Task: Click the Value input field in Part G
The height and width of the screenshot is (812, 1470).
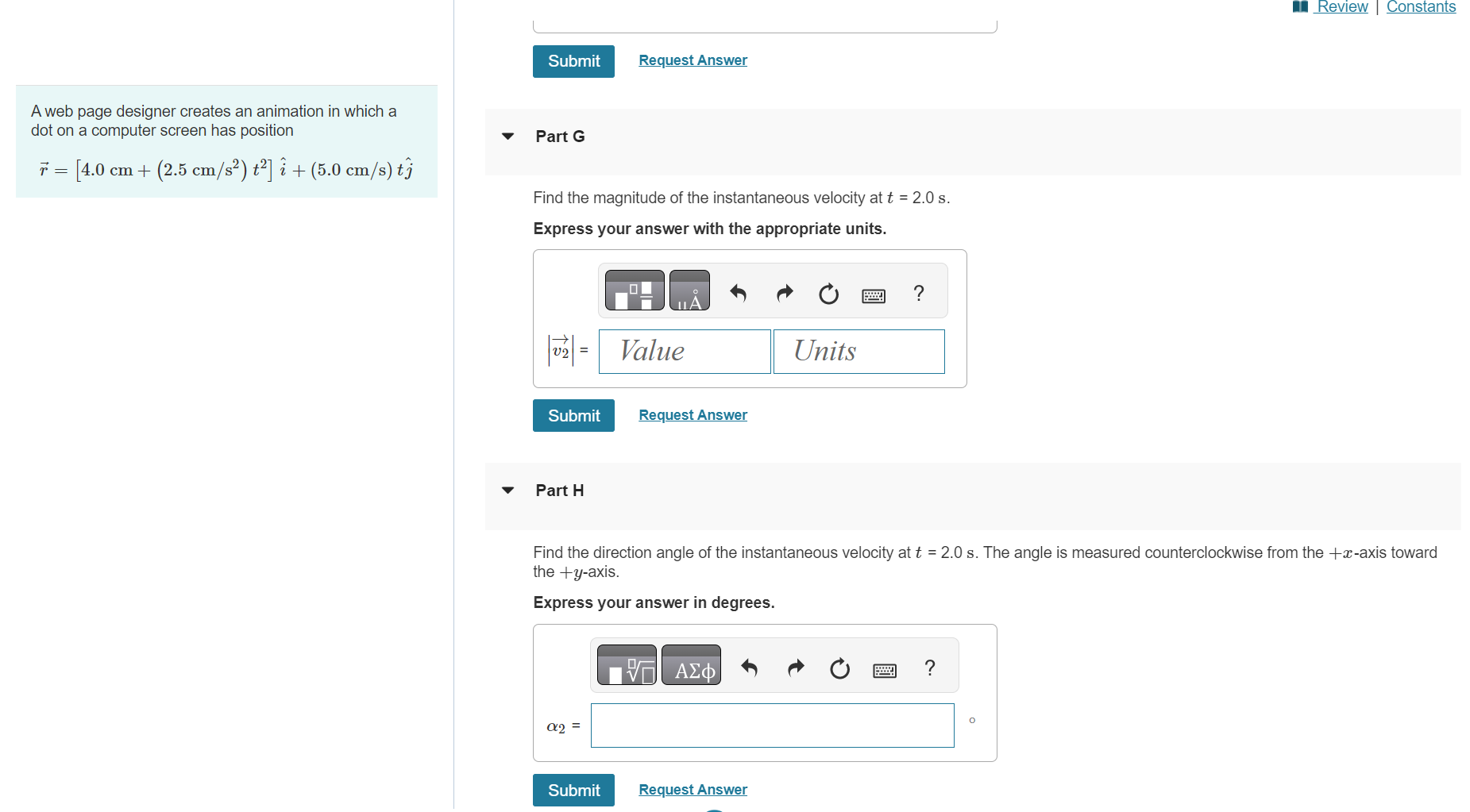Action: 684,351
